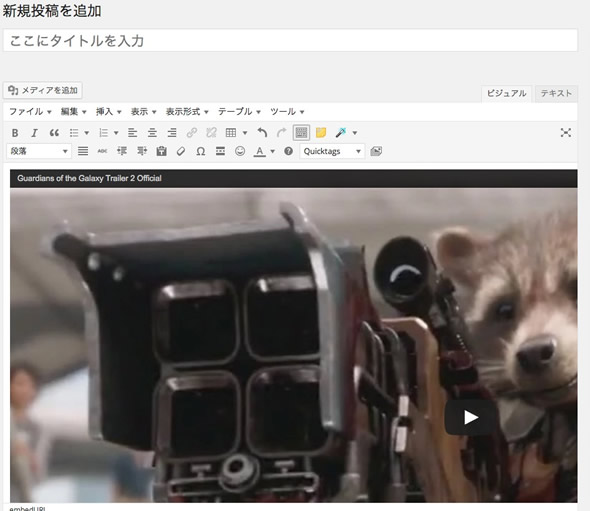Apply strikethrough formatting

pyautogui.click(x=102, y=151)
